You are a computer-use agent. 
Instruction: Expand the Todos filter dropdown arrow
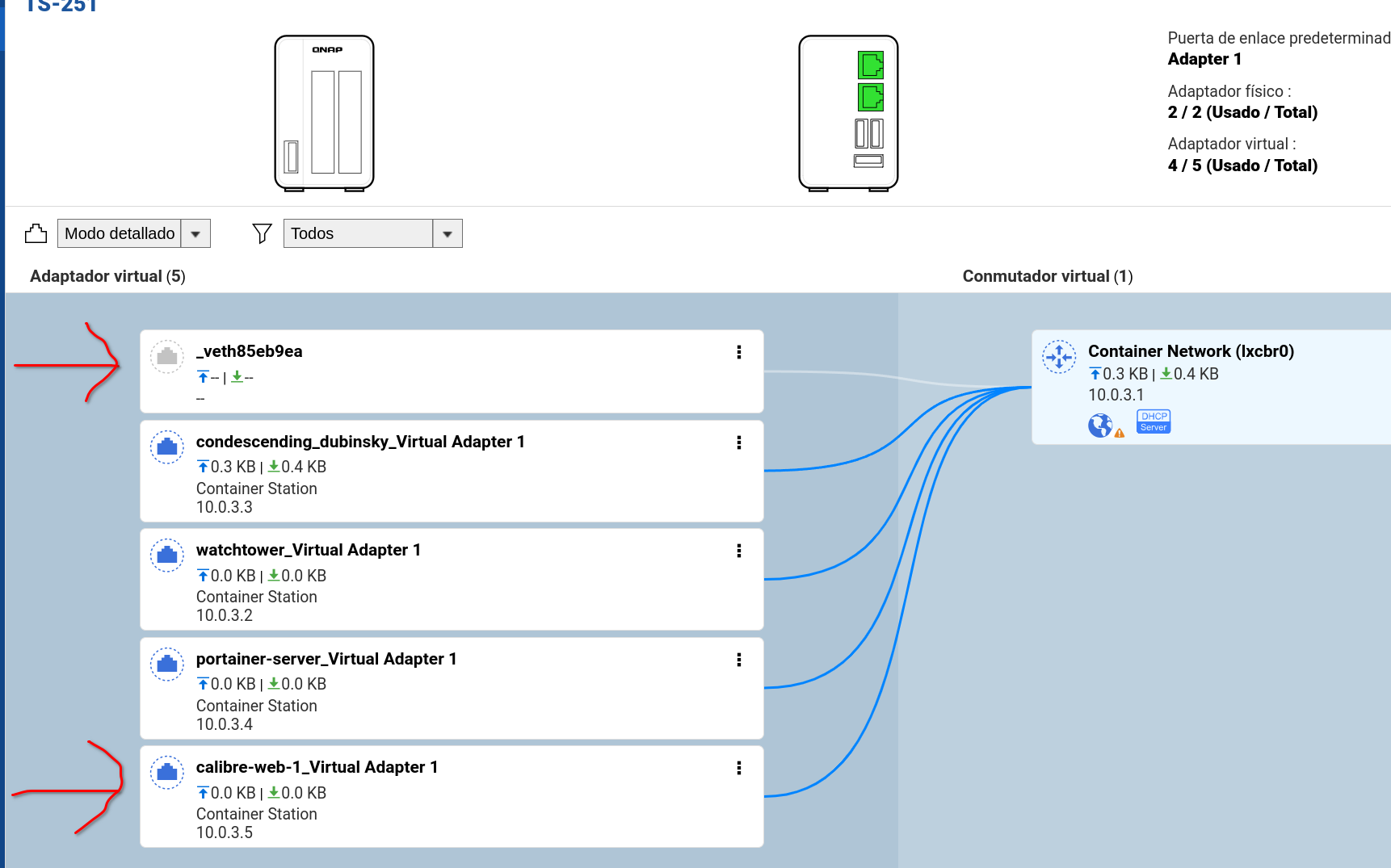point(448,233)
